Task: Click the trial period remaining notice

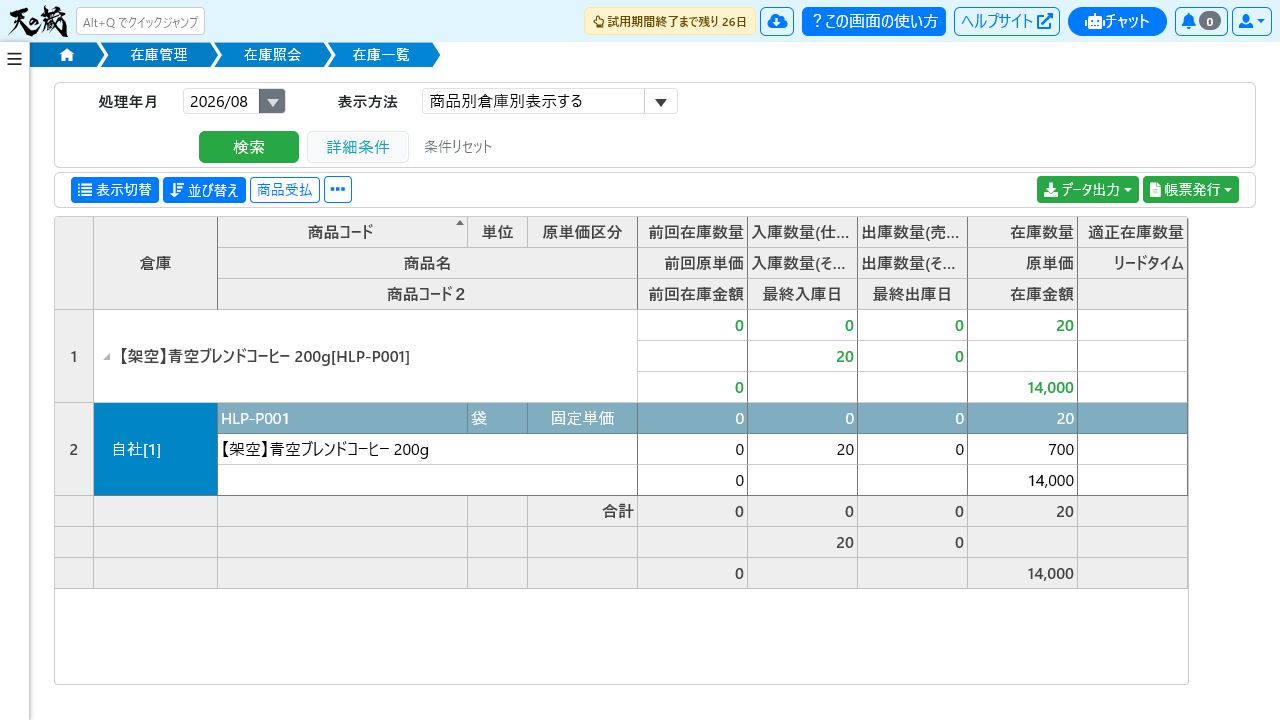Action: (670, 21)
